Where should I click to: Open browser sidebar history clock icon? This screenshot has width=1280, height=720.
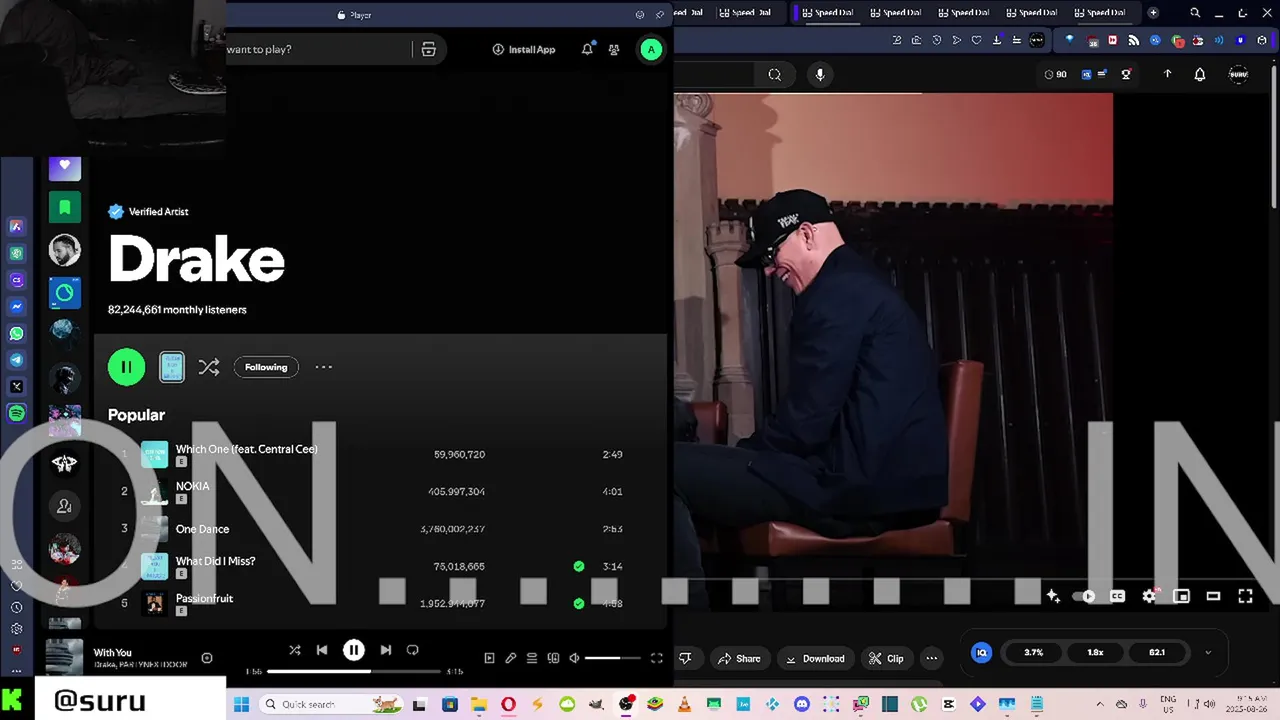click(x=16, y=607)
